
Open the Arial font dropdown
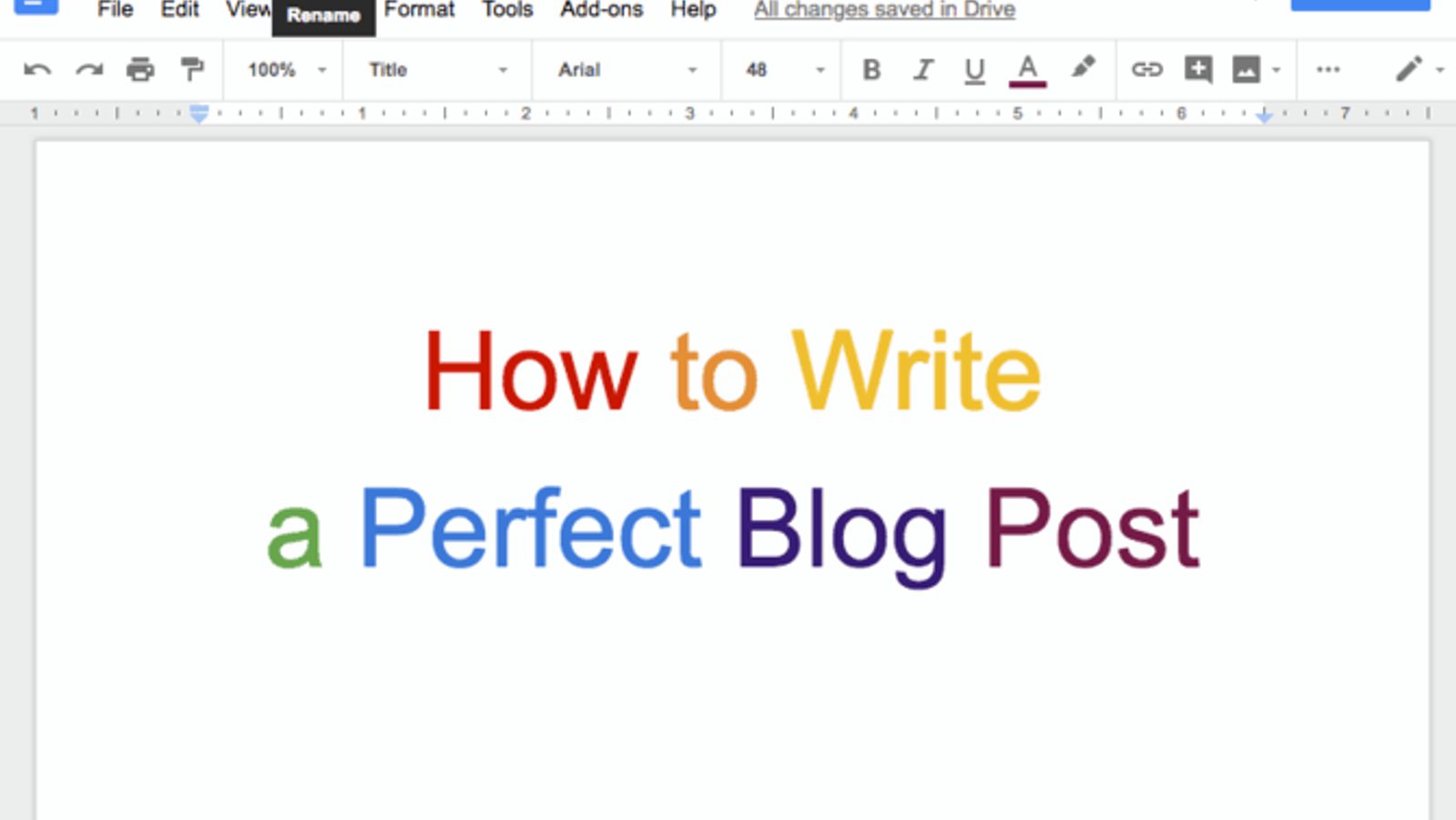[x=626, y=69]
